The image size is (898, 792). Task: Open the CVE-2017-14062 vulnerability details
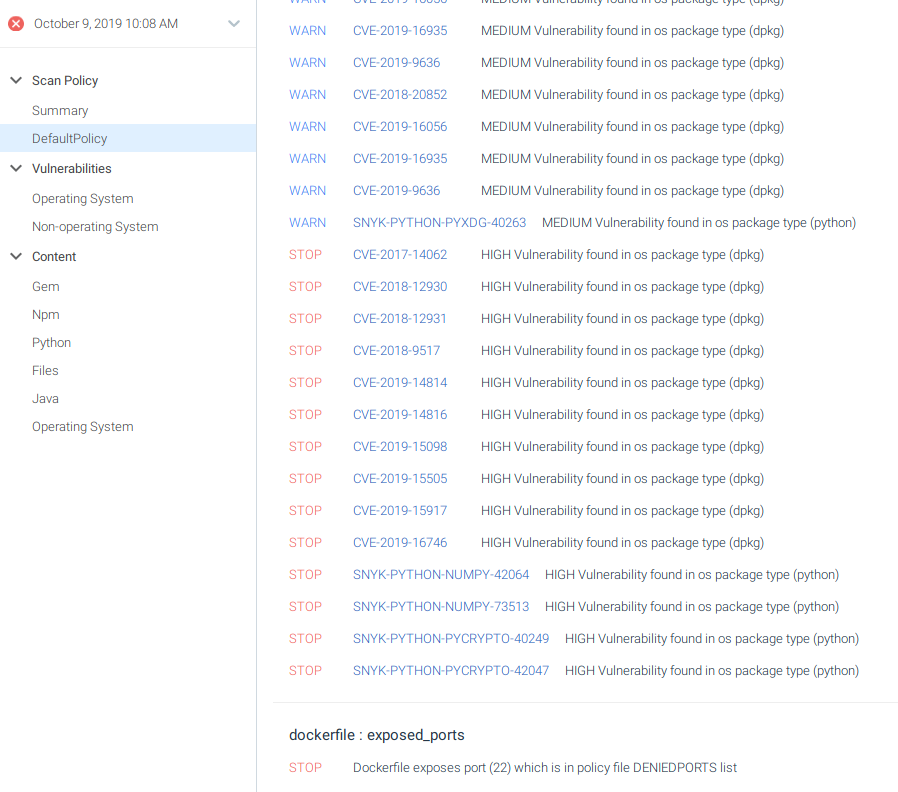[398, 254]
